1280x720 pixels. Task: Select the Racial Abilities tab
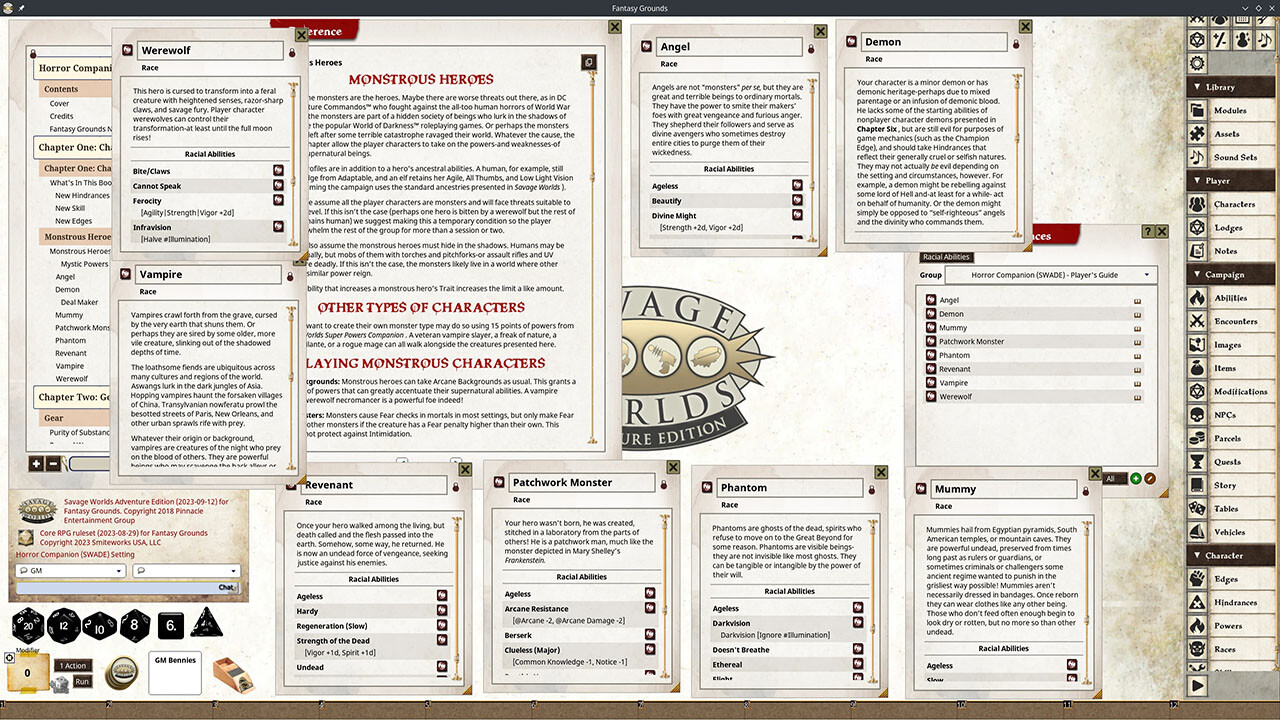[x=946, y=257]
